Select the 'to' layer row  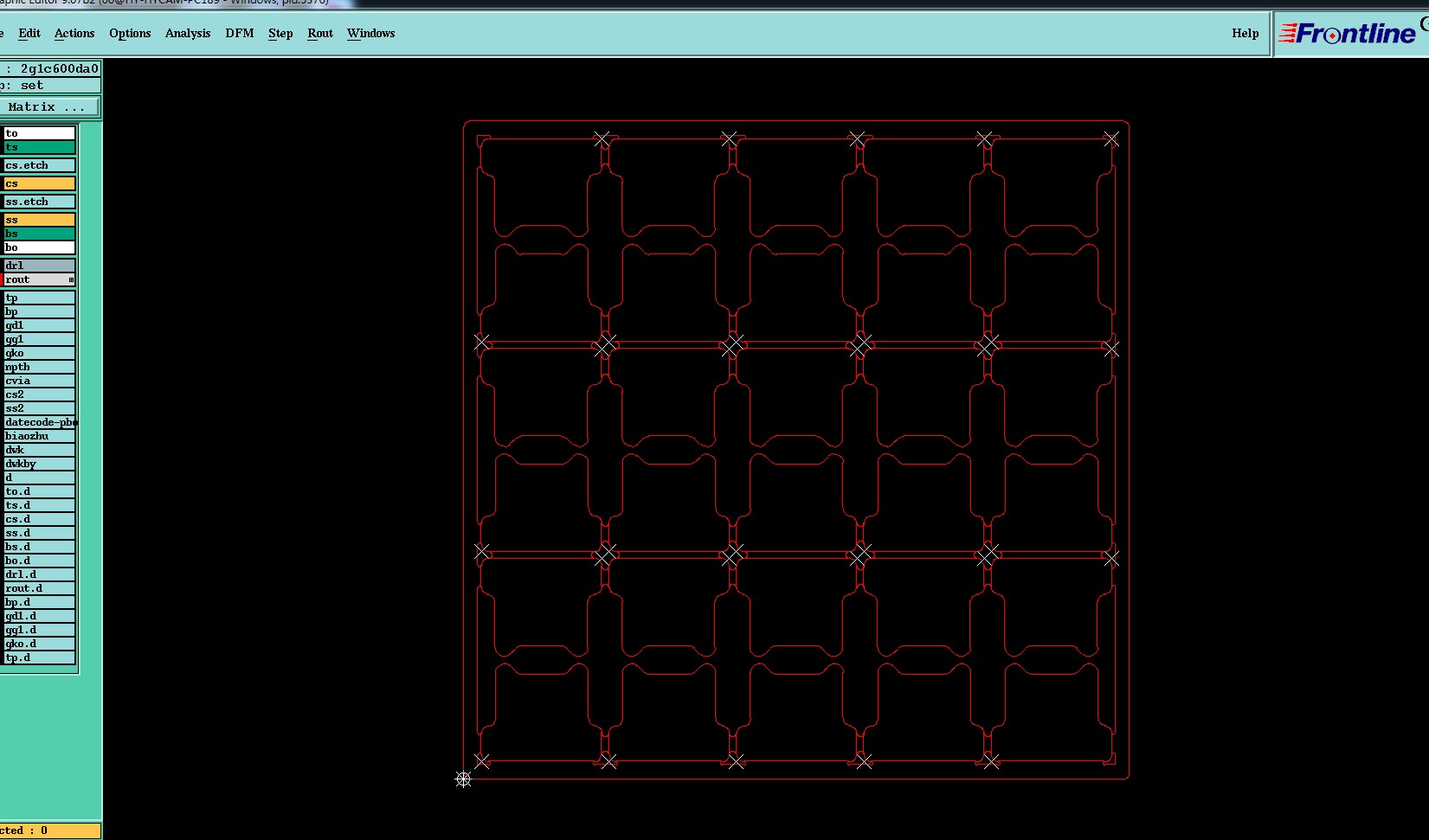click(39, 133)
